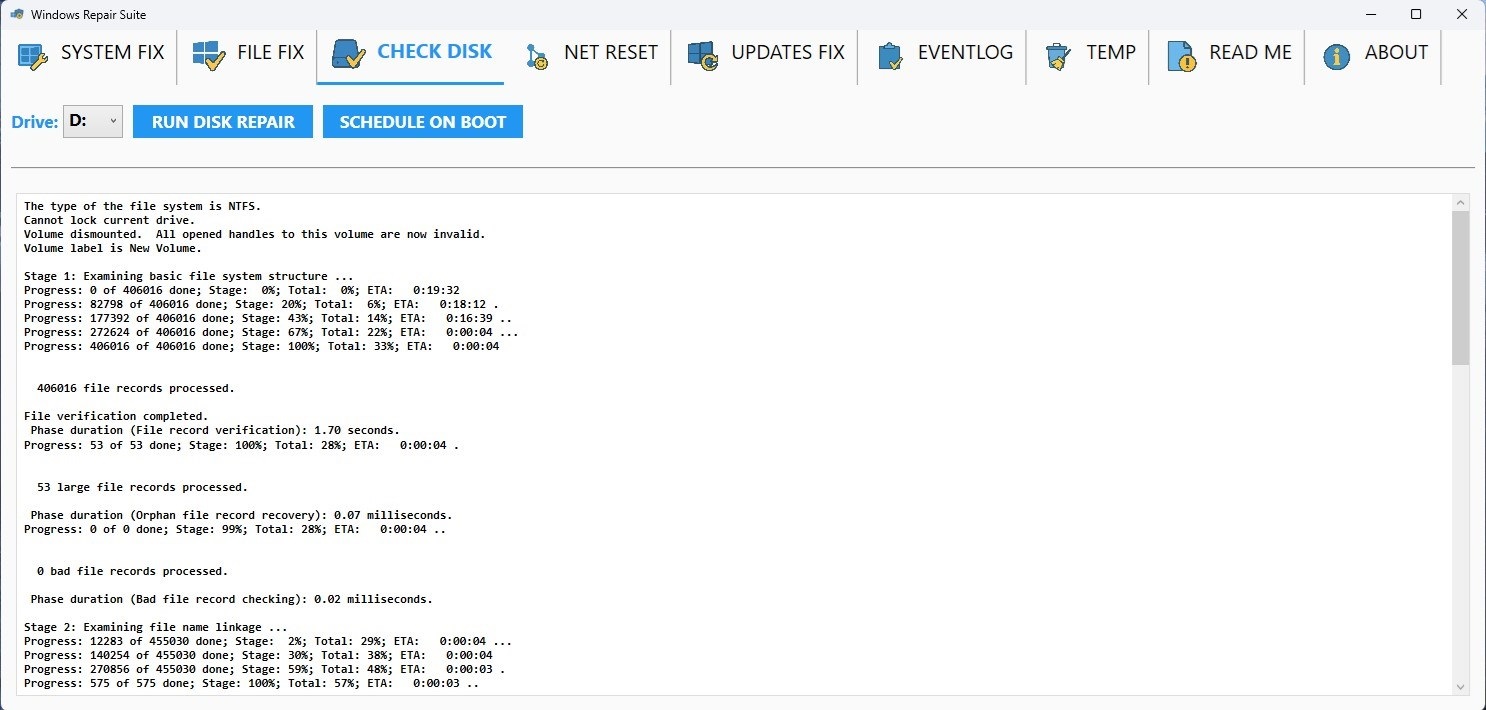Click the SCHEDULE ON BOOT button
The width and height of the screenshot is (1486, 710).
[x=422, y=122]
